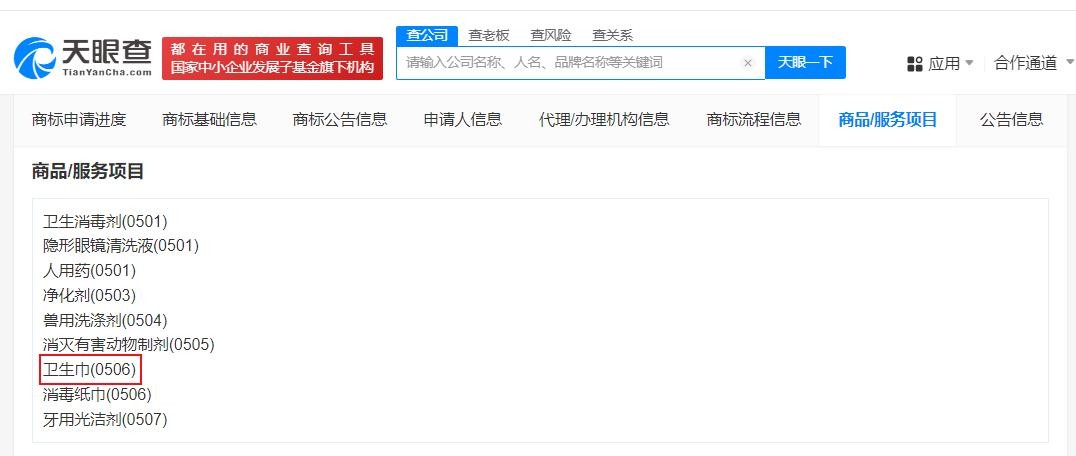Screen dimensions: 1076x456
Task: Go to the 商标基础信息 tab
Action: click(209, 119)
